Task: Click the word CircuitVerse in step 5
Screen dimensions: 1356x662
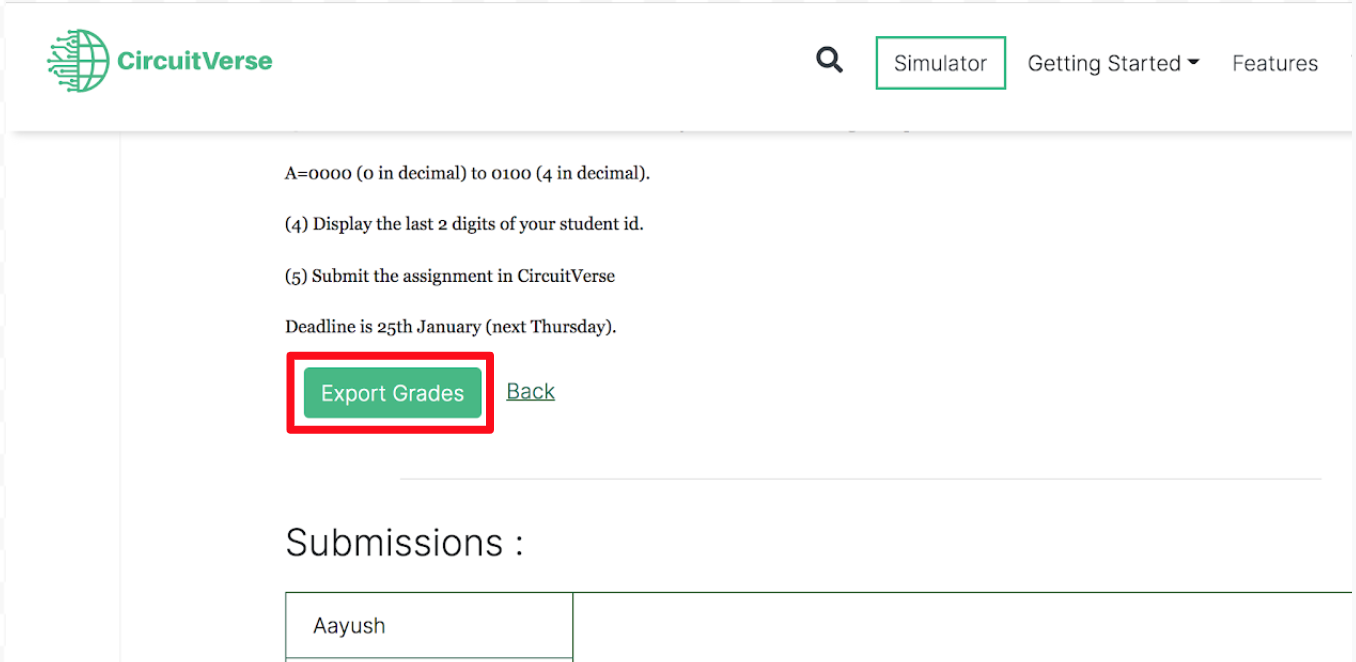Action: point(565,276)
